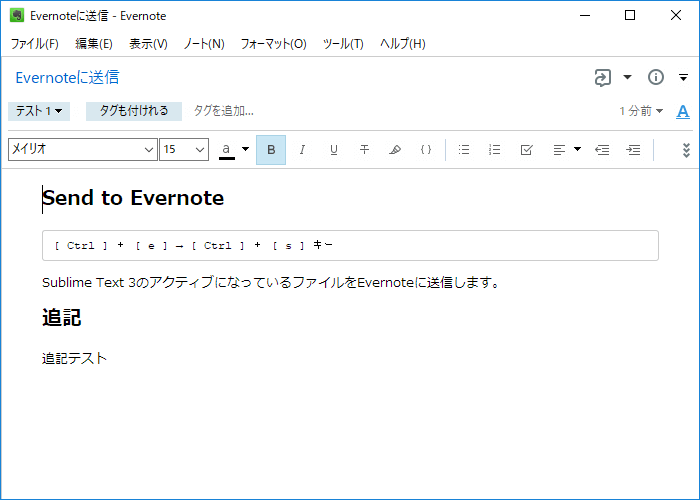The height and width of the screenshot is (500, 700).
Task: Click the 追記 heading
Action: click(62, 318)
